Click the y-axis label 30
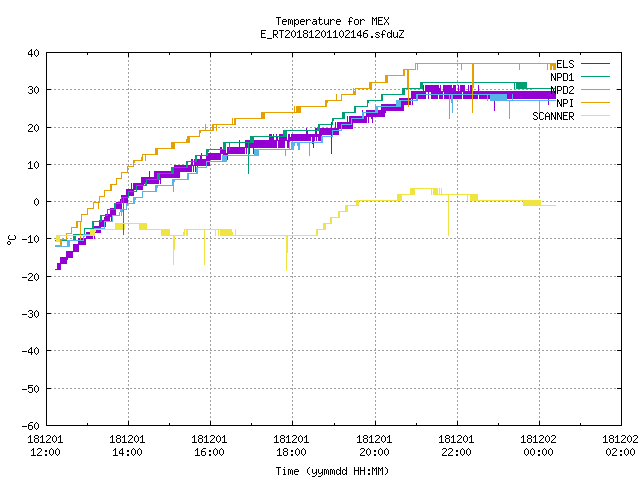This screenshot has width=640, height=480. coord(33,90)
